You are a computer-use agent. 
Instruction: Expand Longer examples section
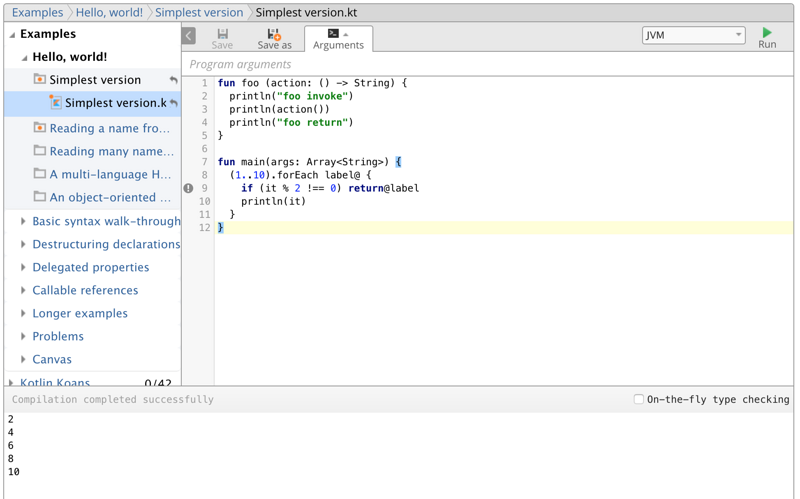[23, 313]
